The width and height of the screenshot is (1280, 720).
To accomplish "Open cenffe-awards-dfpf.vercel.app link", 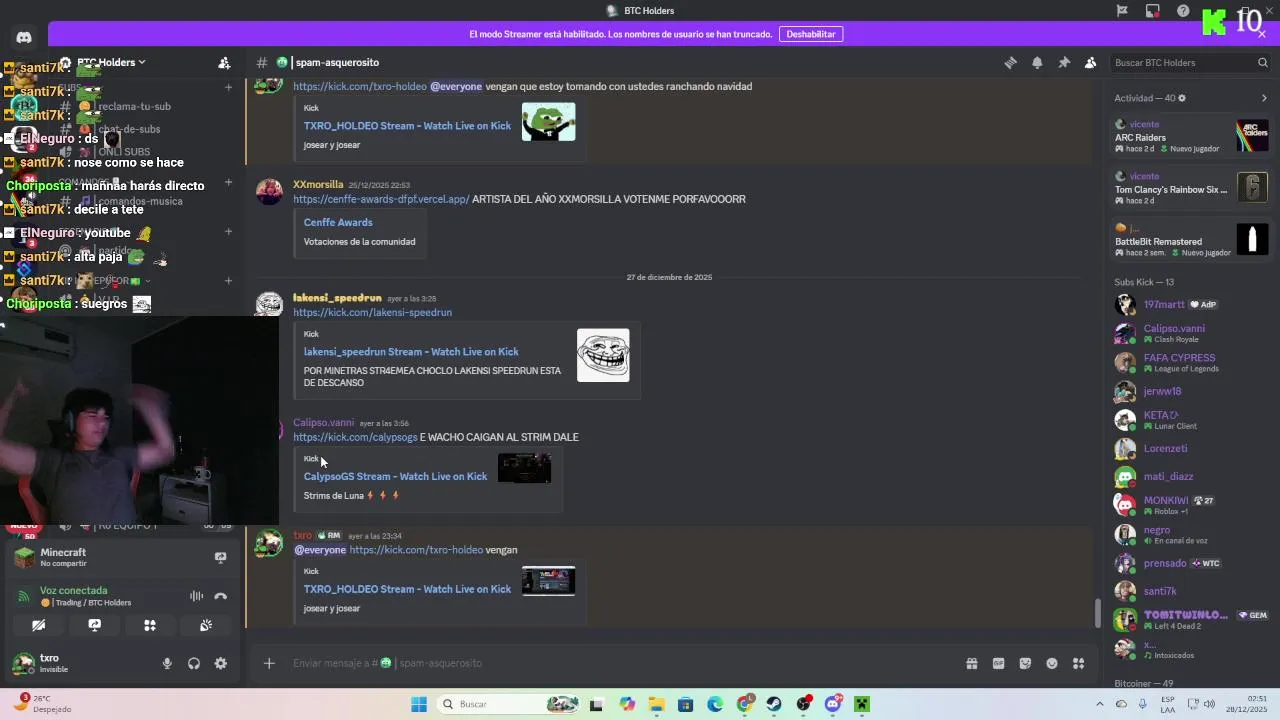I will coord(381,199).
